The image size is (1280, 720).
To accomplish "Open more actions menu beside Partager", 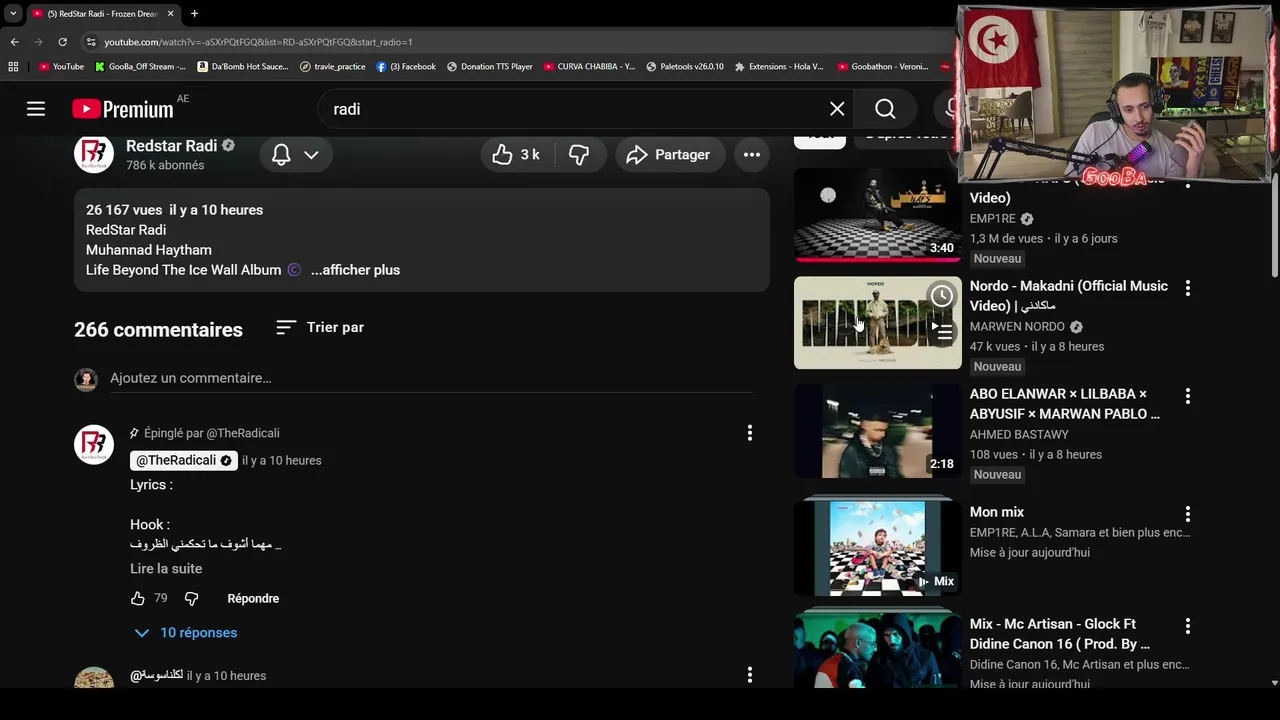I will [x=752, y=155].
